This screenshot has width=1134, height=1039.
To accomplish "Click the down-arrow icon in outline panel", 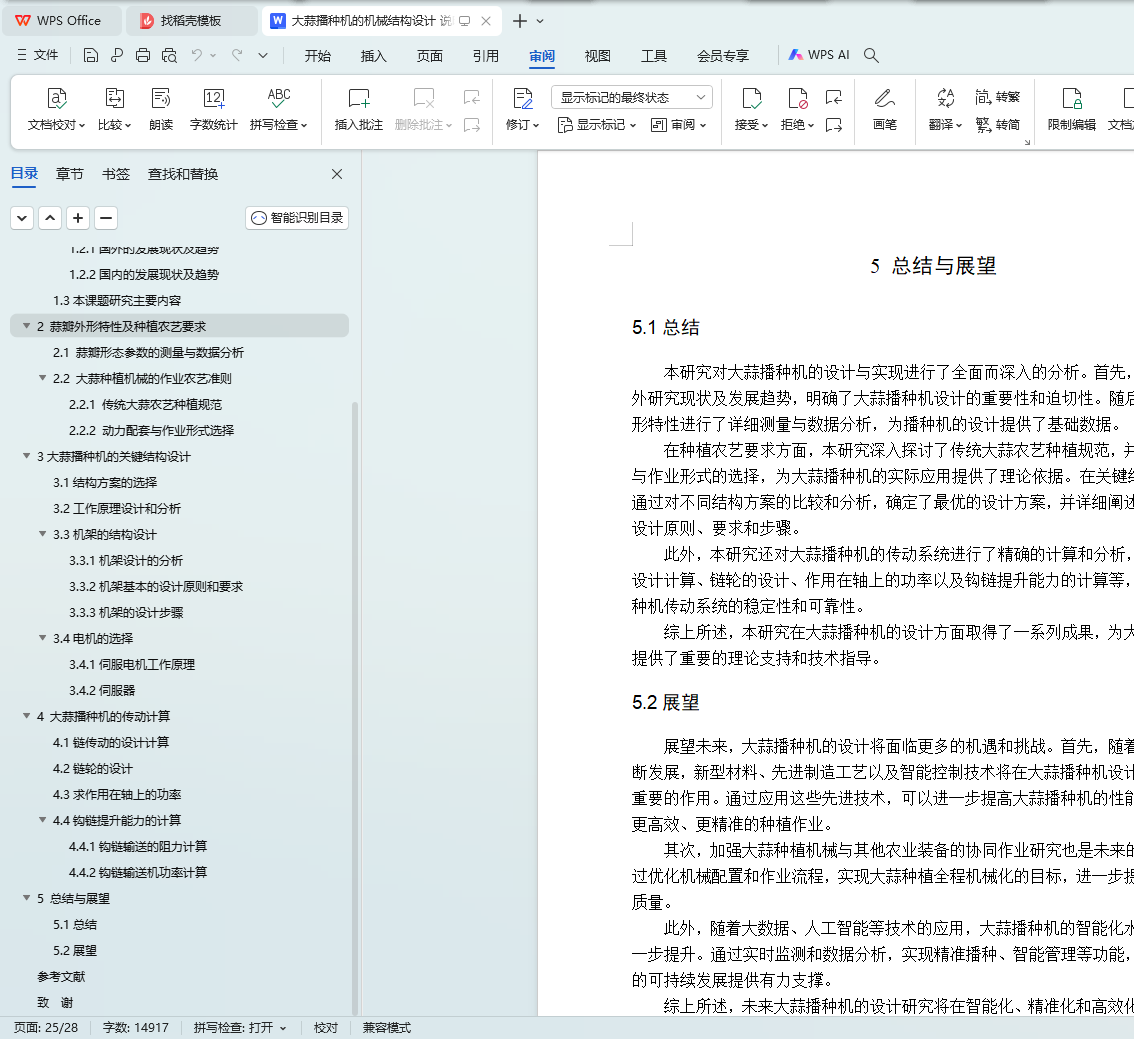I will [22, 218].
